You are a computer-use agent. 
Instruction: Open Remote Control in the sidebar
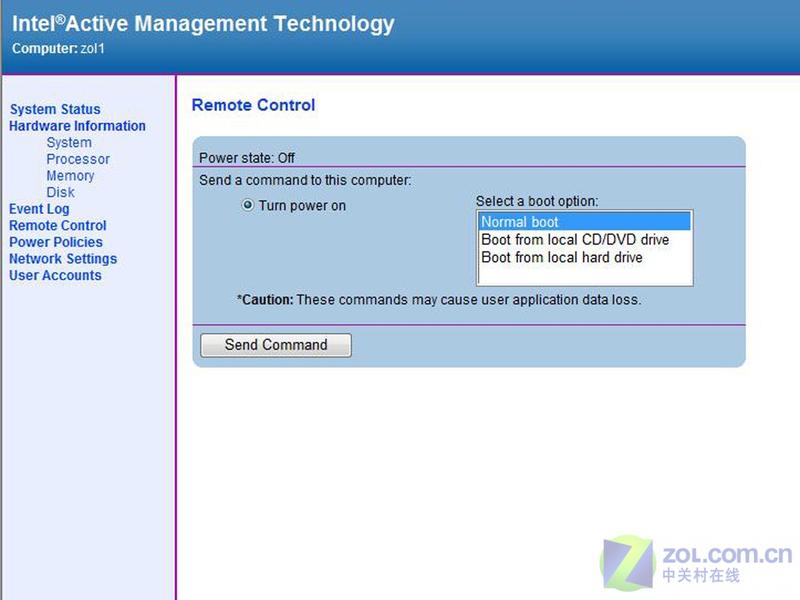[x=58, y=226]
